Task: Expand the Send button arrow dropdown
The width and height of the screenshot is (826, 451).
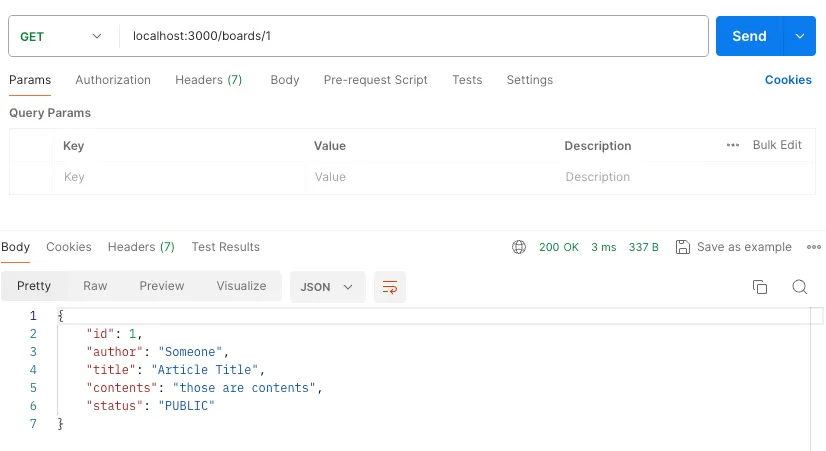Action: pyautogui.click(x=799, y=36)
